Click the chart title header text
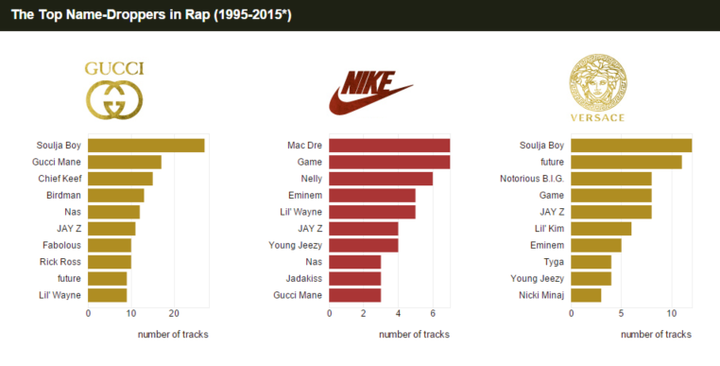Image resolution: width=720 pixels, height=366 pixels. (x=151, y=15)
